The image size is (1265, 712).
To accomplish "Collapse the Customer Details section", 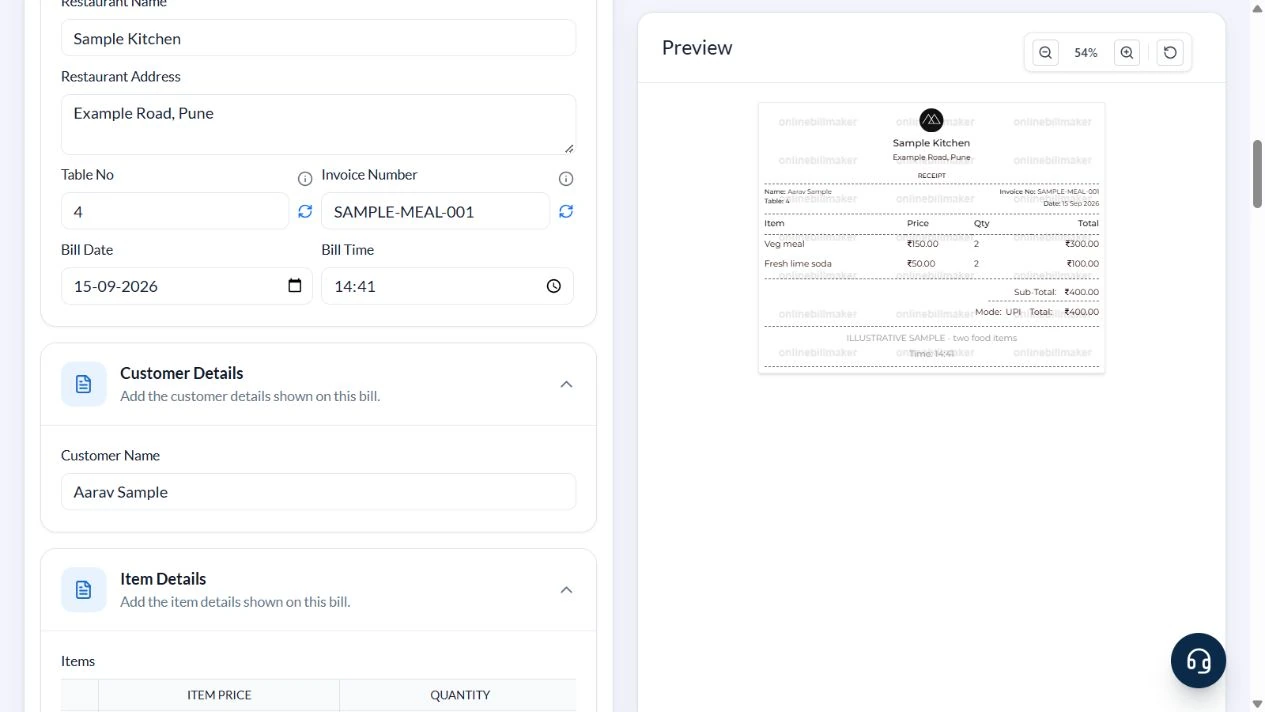I will tap(566, 384).
